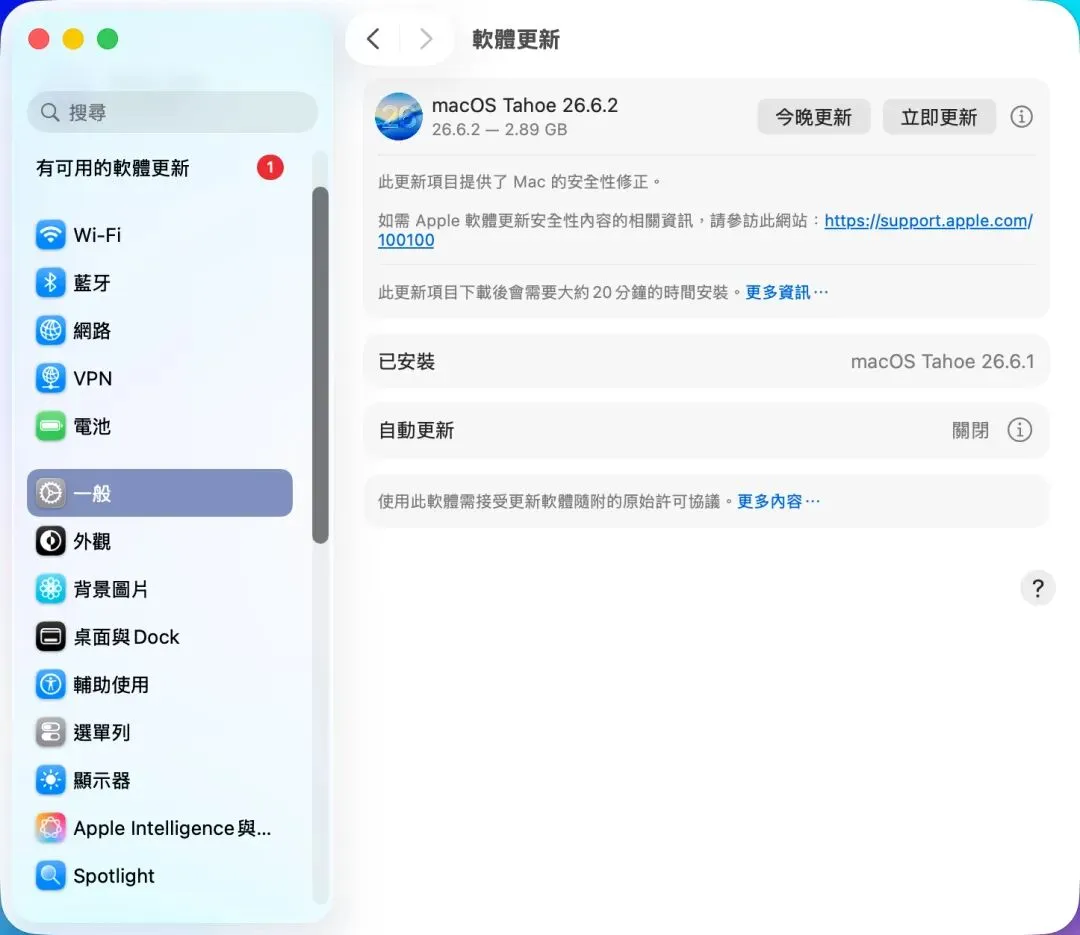Select the 一般 gear icon
Screen dimensions: 1080x935
tap(50, 493)
